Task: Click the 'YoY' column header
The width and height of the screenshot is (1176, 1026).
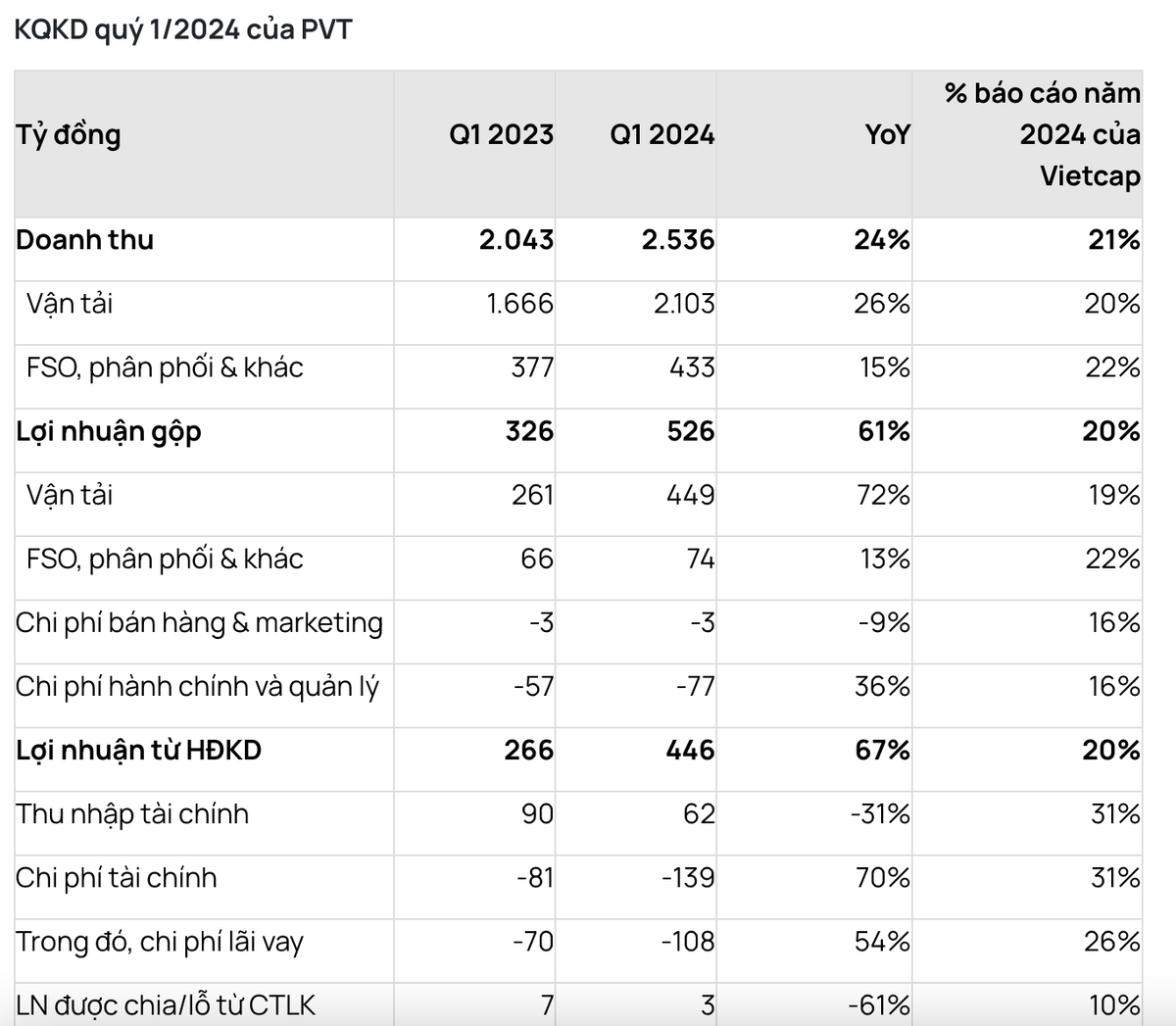Action: click(x=887, y=134)
